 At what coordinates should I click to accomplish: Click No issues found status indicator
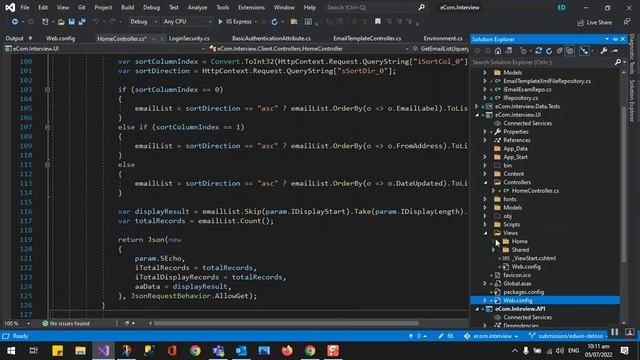66,323
